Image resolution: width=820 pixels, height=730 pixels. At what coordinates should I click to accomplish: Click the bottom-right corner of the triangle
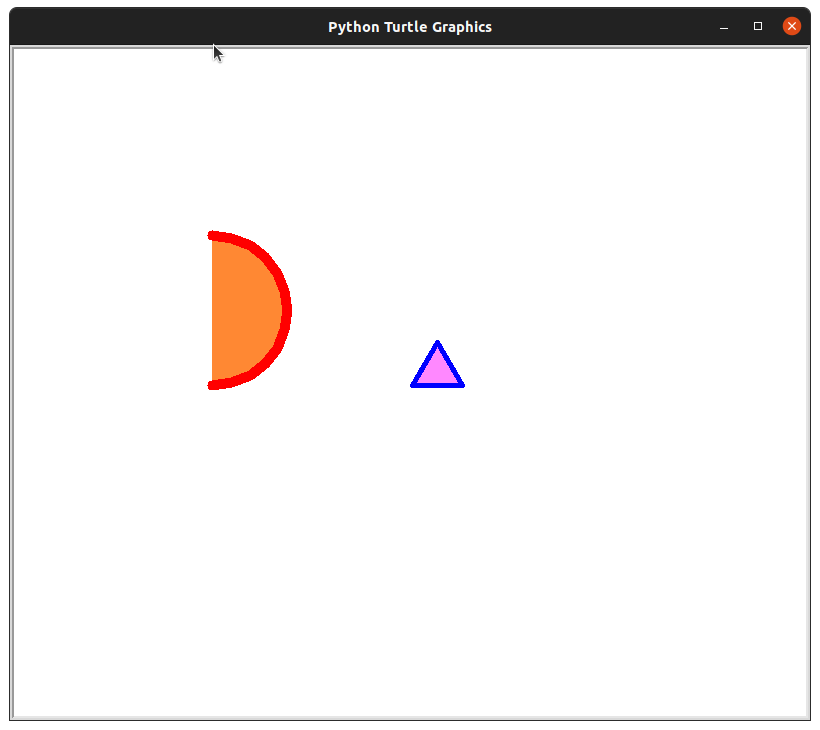tap(461, 384)
